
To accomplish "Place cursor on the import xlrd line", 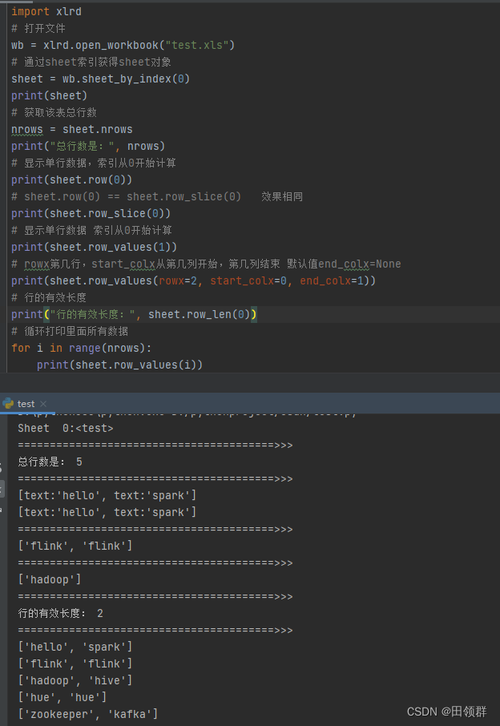I will (x=46, y=12).
